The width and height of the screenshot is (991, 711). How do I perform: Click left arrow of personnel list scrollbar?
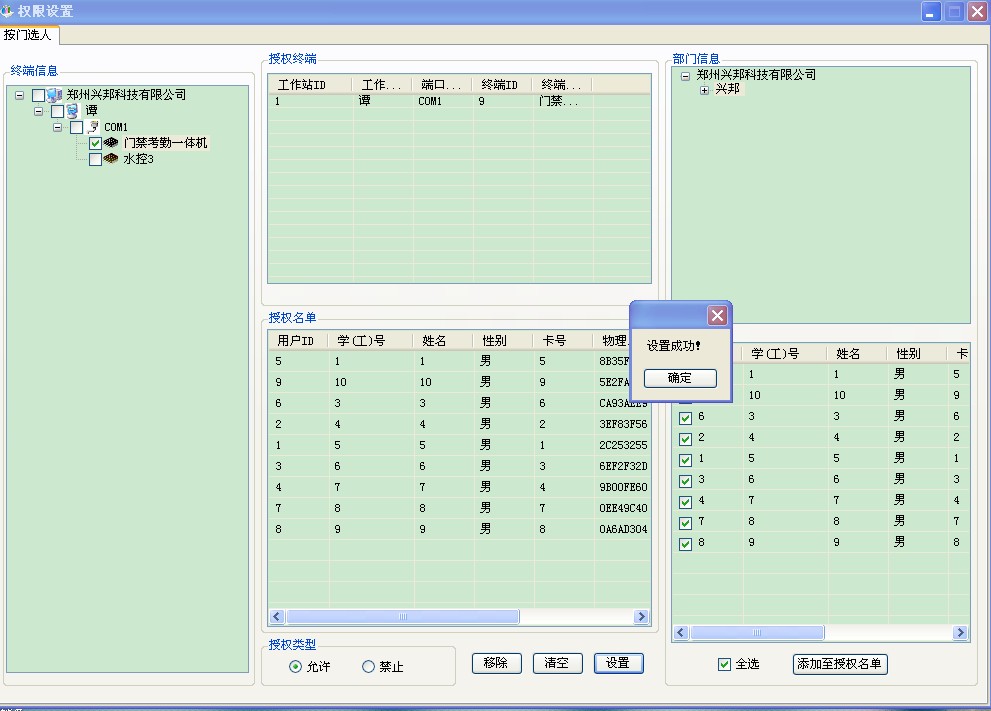tap(681, 632)
